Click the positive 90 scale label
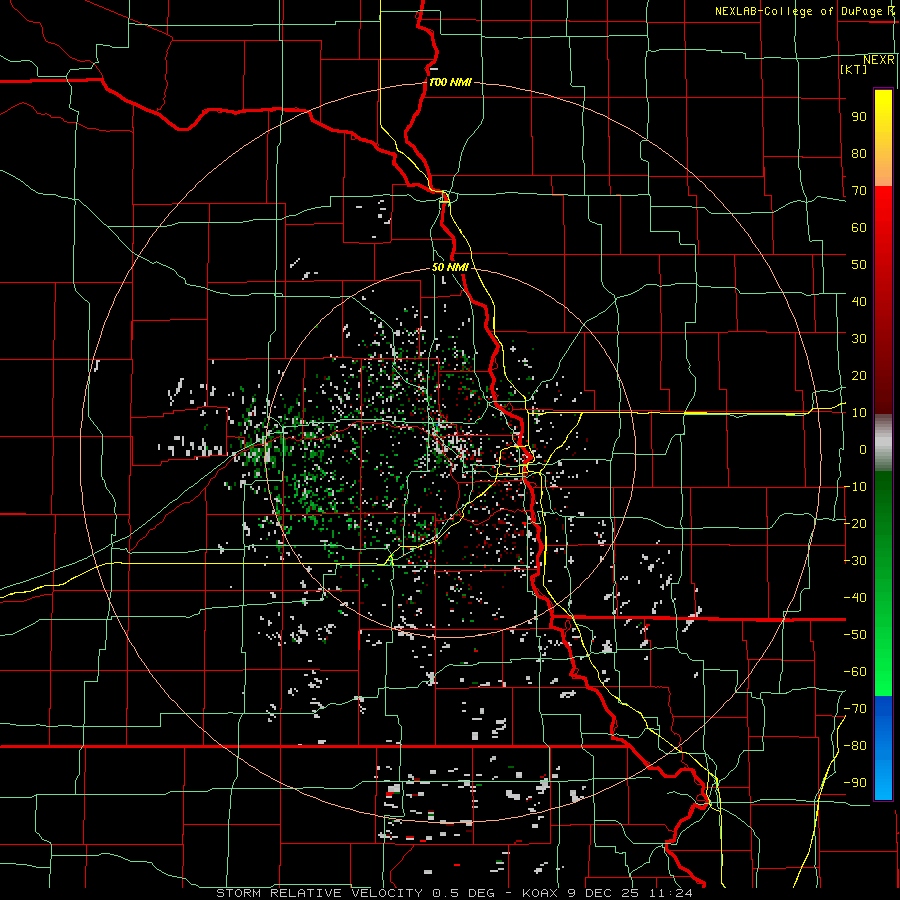The height and width of the screenshot is (900, 900). click(x=859, y=117)
